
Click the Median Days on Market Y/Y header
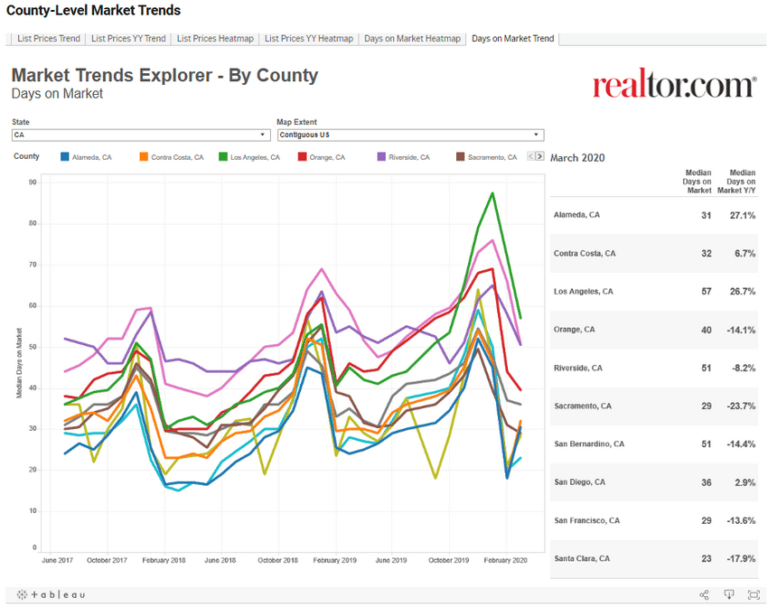click(737, 181)
